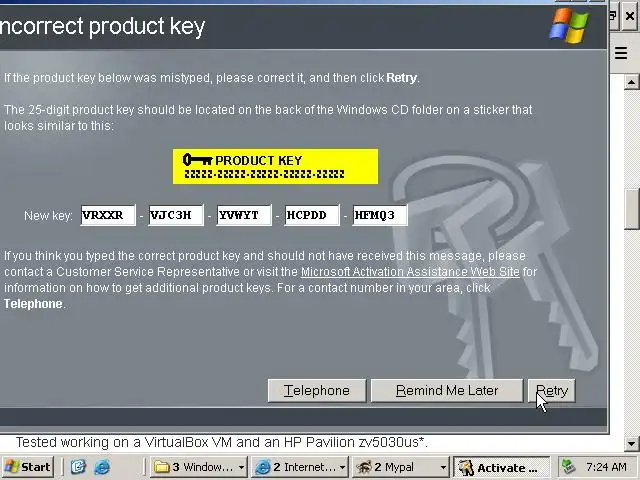Launch Internet Explorer from quick launch

102,467
